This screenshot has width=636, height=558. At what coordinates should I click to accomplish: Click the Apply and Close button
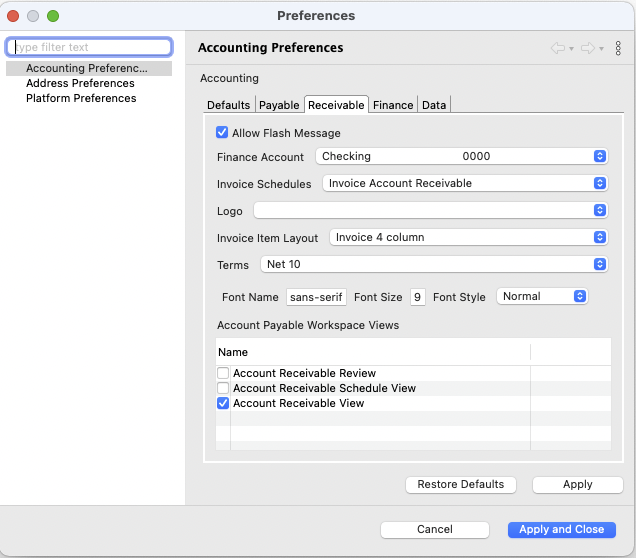(562, 530)
